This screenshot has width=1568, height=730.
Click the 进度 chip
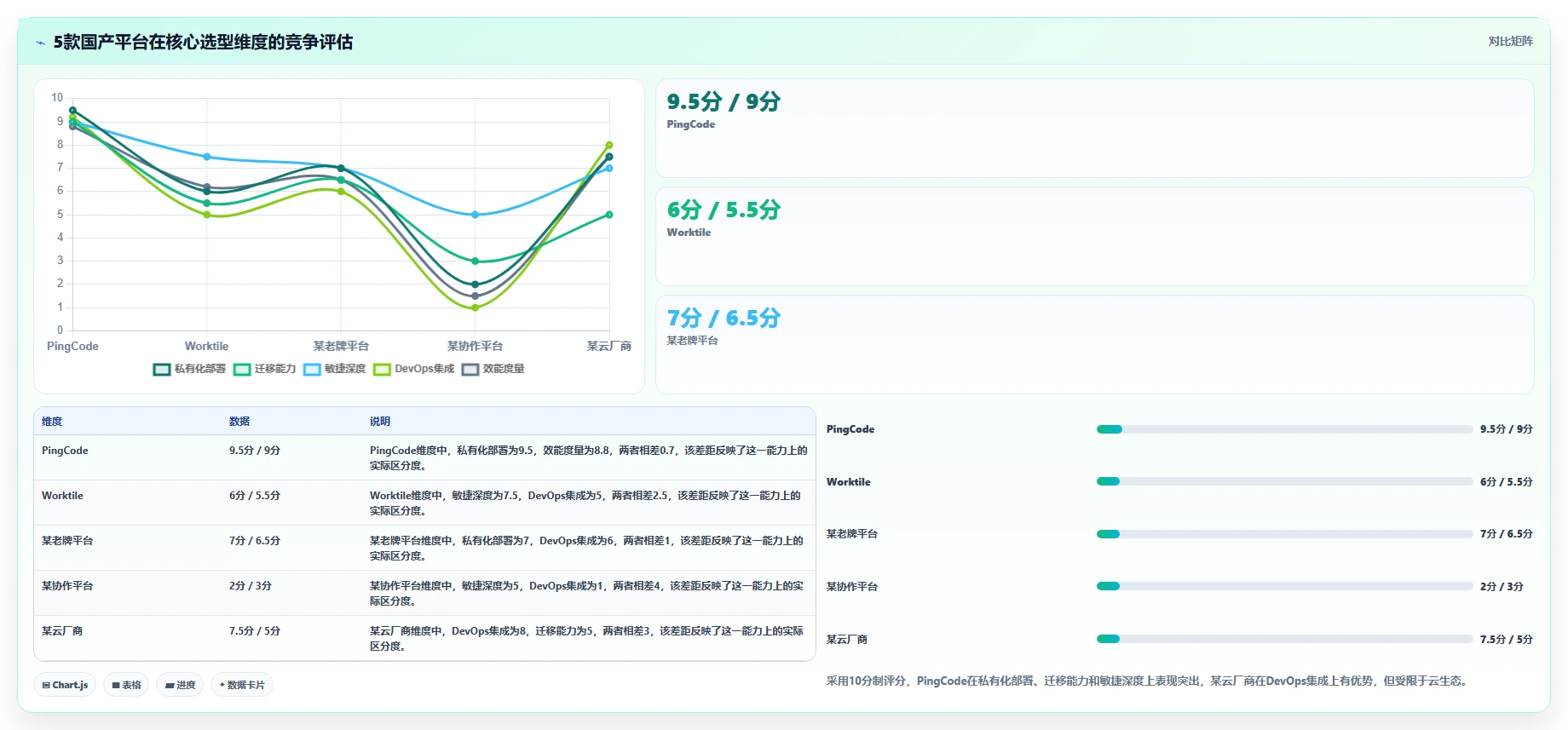tap(180, 685)
